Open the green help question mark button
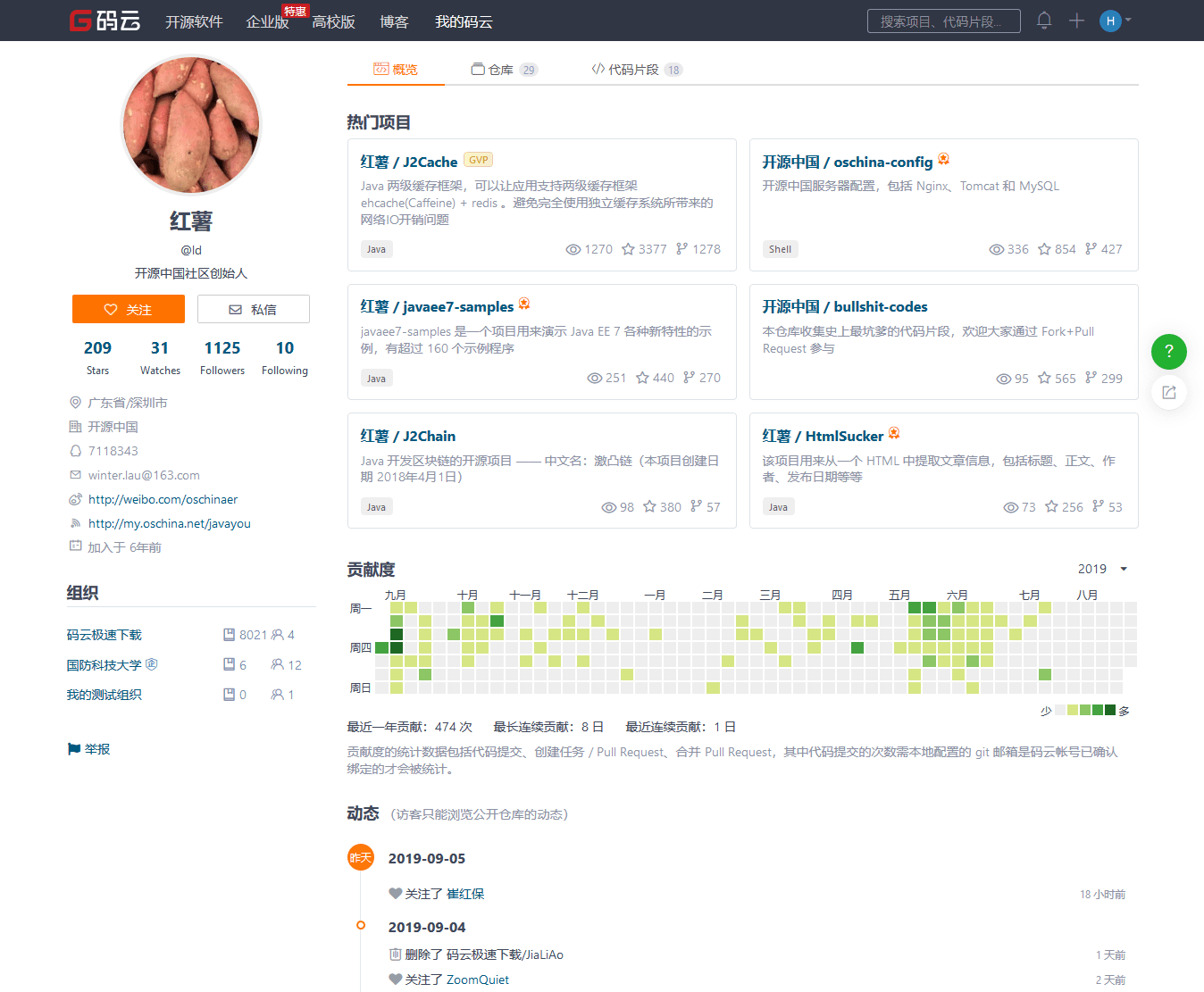 coord(1168,351)
